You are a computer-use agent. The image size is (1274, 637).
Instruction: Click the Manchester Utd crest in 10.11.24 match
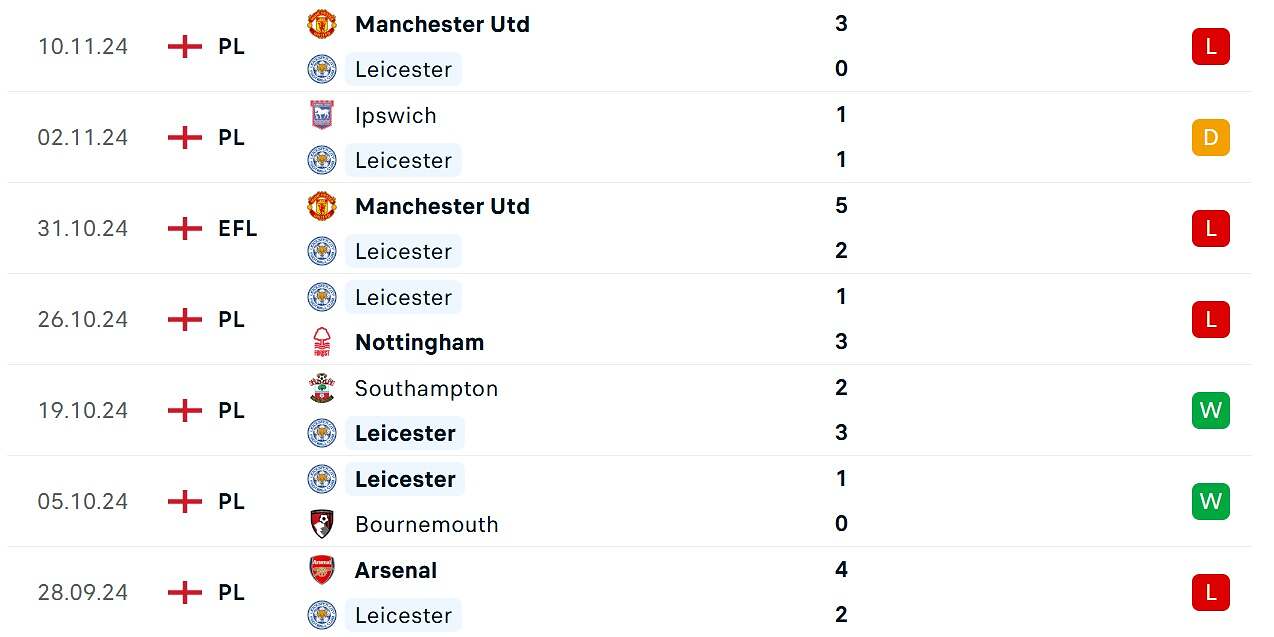click(322, 24)
